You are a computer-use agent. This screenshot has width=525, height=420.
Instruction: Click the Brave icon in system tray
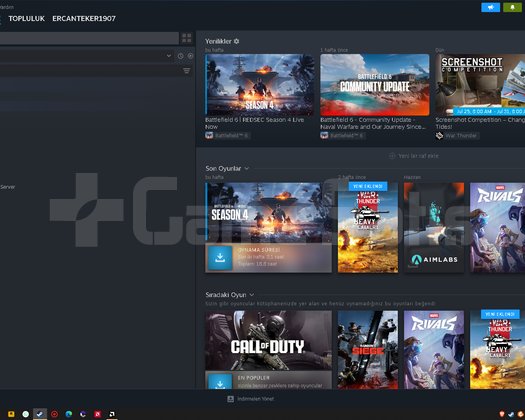coord(502,414)
